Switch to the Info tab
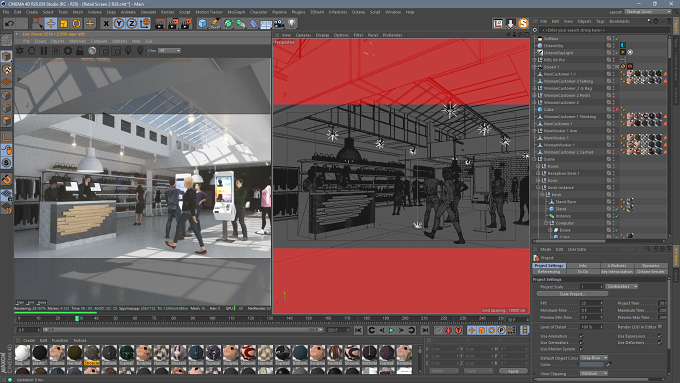 click(583, 265)
